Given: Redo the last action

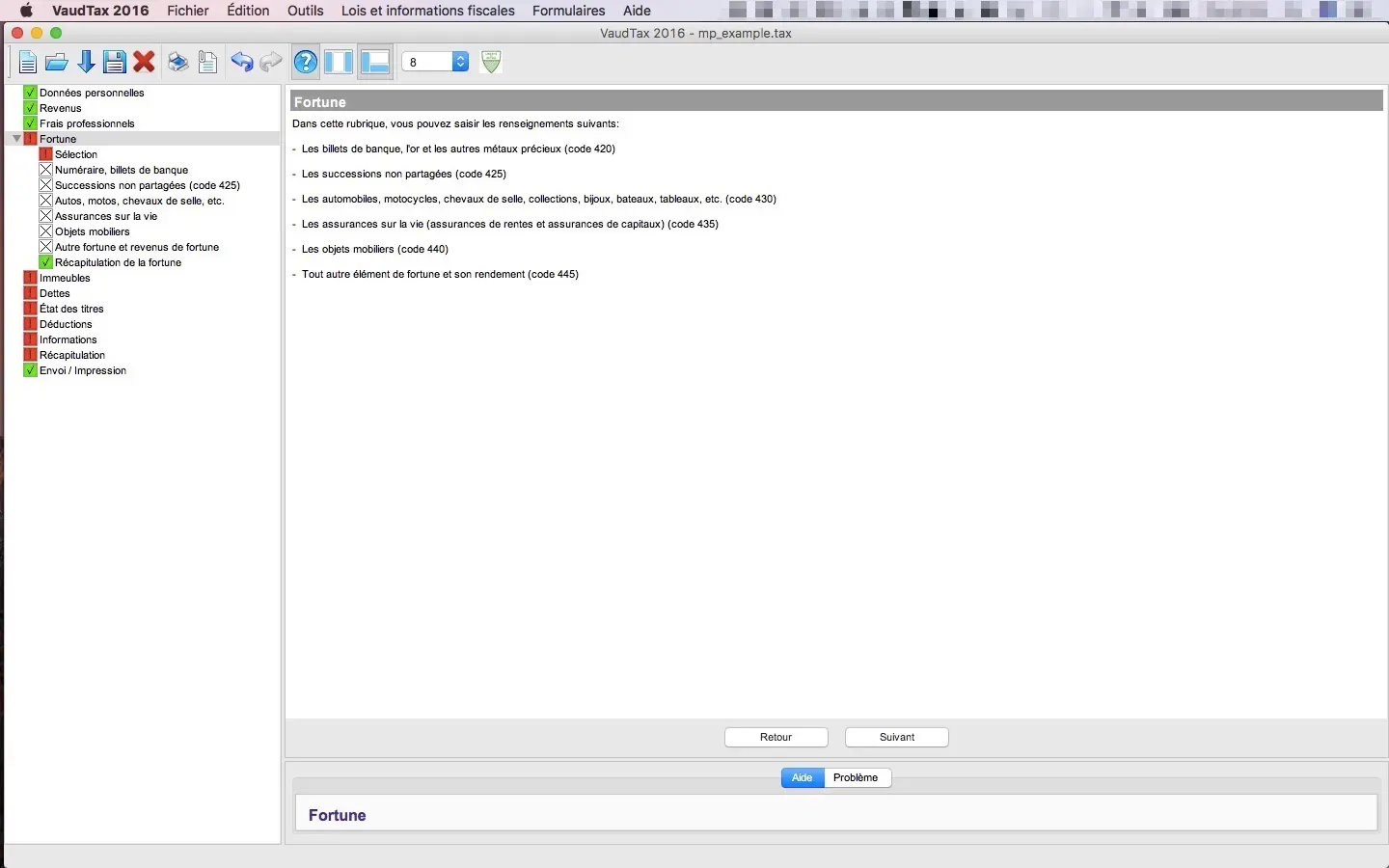Looking at the screenshot, I should 271,63.
